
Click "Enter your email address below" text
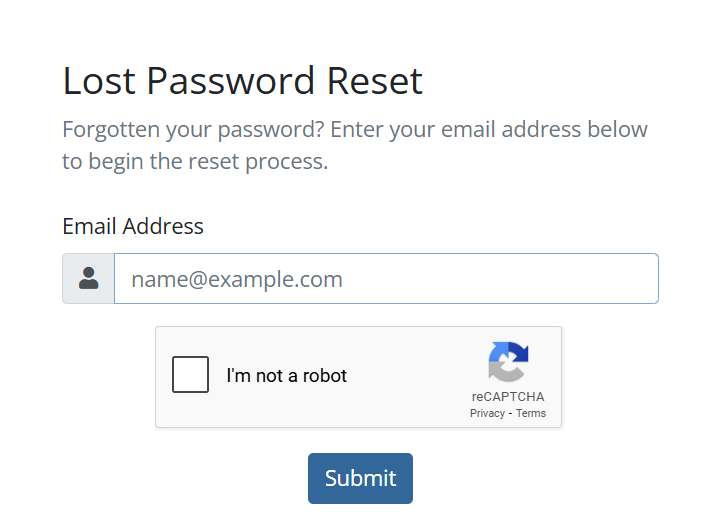coord(489,130)
